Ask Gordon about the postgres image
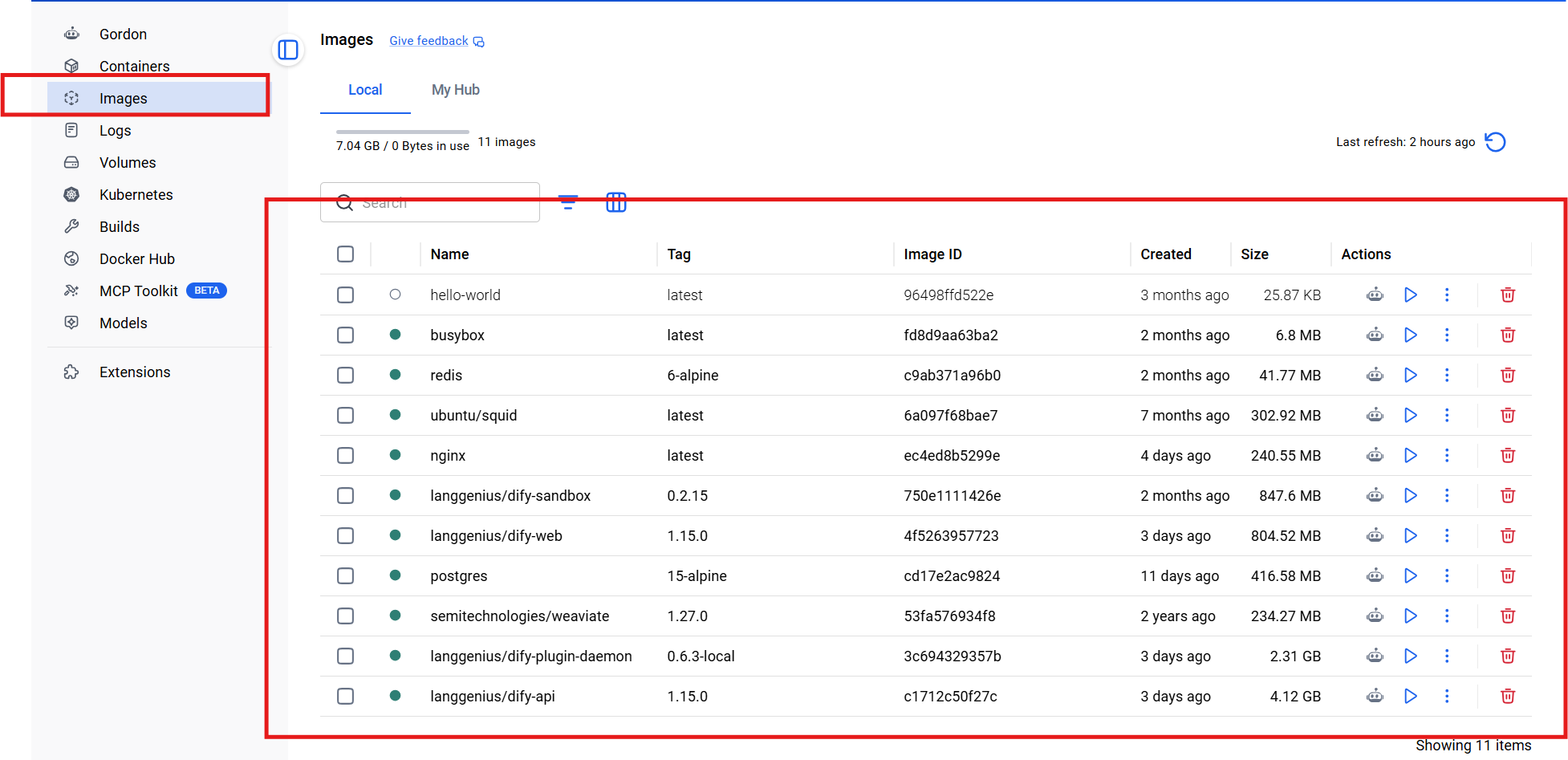Screen dimensions: 1568x760 (1375, 575)
